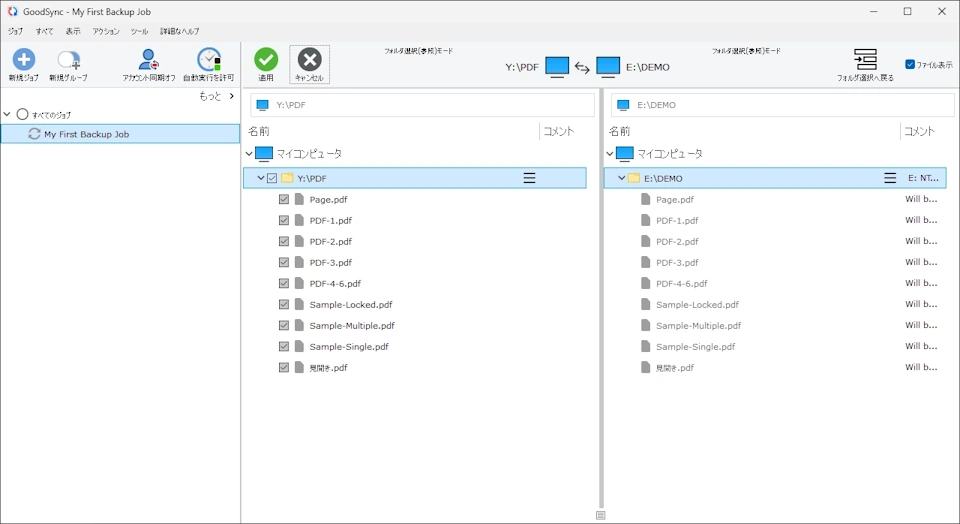The image size is (960, 524).
Task: Collapse the すべてのジョブ tree node
Action: coord(7,114)
